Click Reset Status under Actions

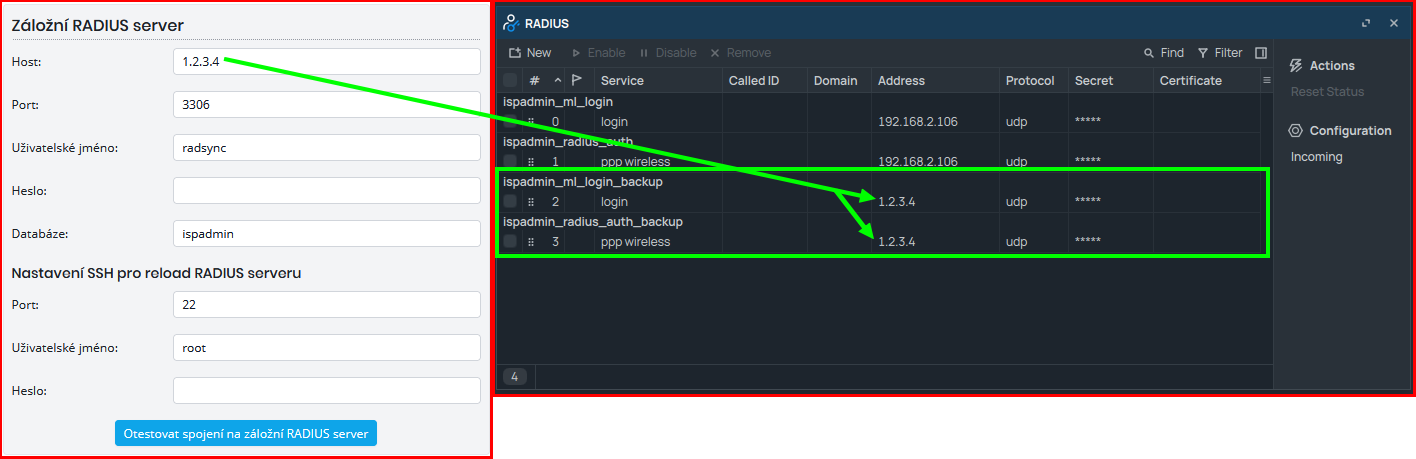point(1327,92)
